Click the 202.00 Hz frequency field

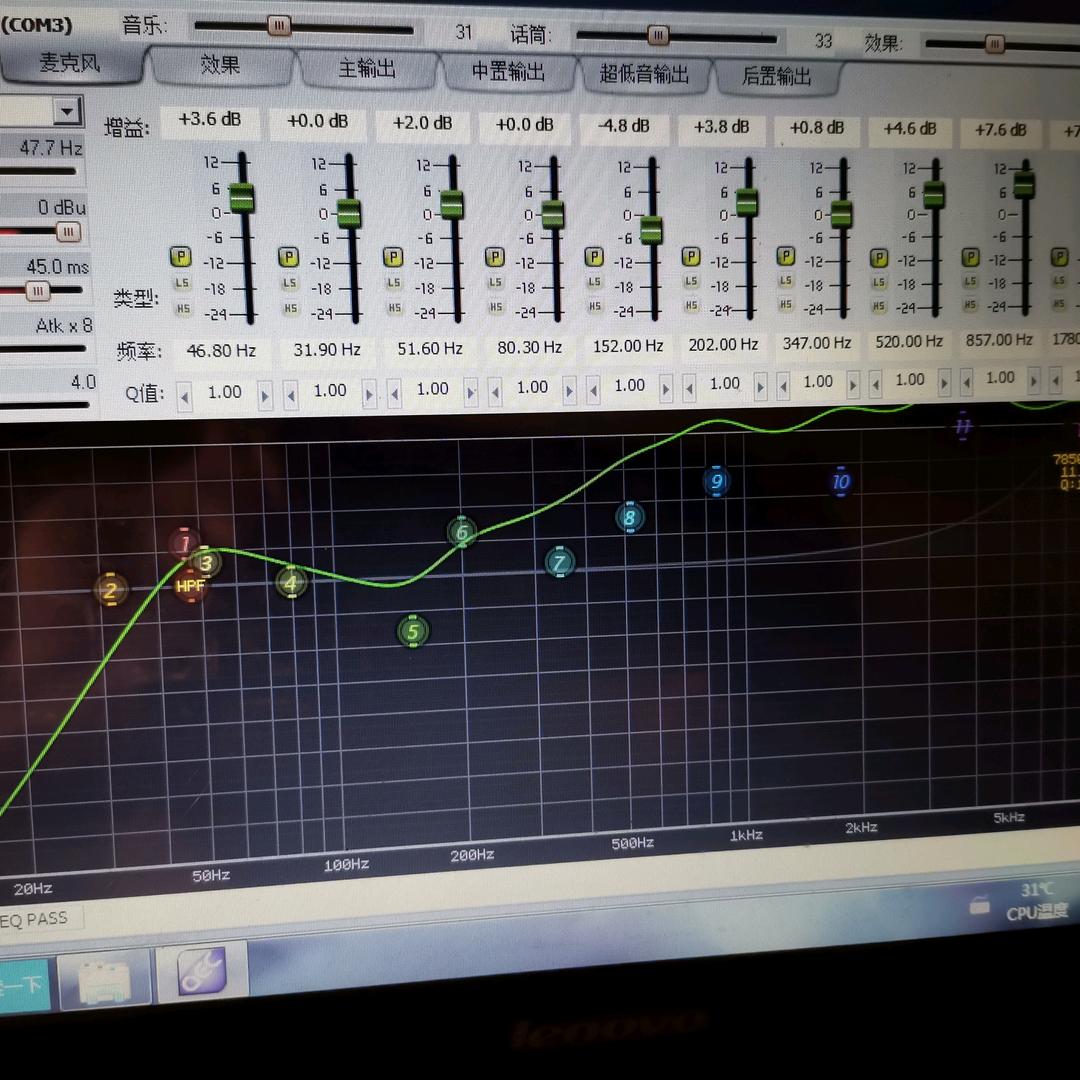pos(723,345)
